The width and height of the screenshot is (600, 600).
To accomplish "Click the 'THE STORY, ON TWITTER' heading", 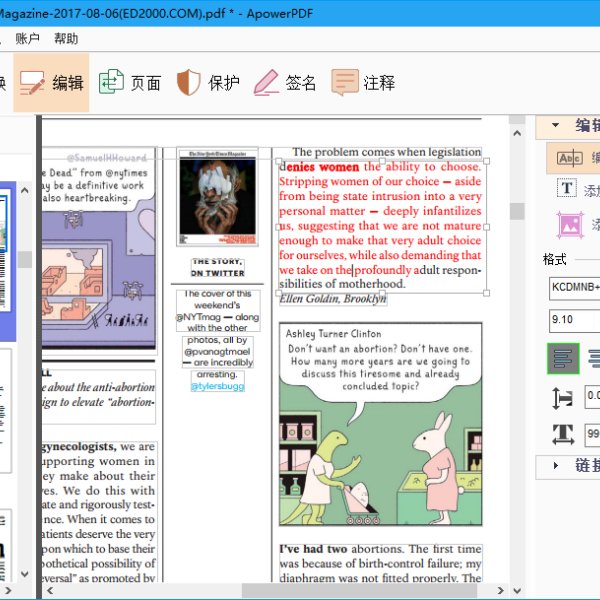I will coord(218,267).
